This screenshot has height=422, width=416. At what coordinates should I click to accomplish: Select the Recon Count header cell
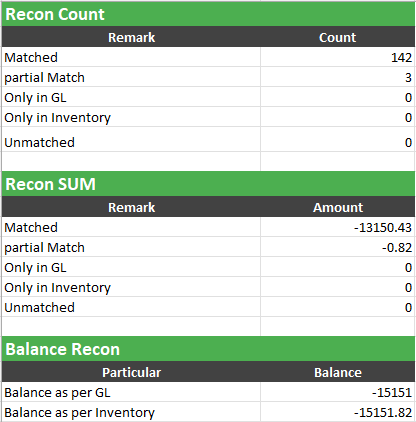pos(208,14)
